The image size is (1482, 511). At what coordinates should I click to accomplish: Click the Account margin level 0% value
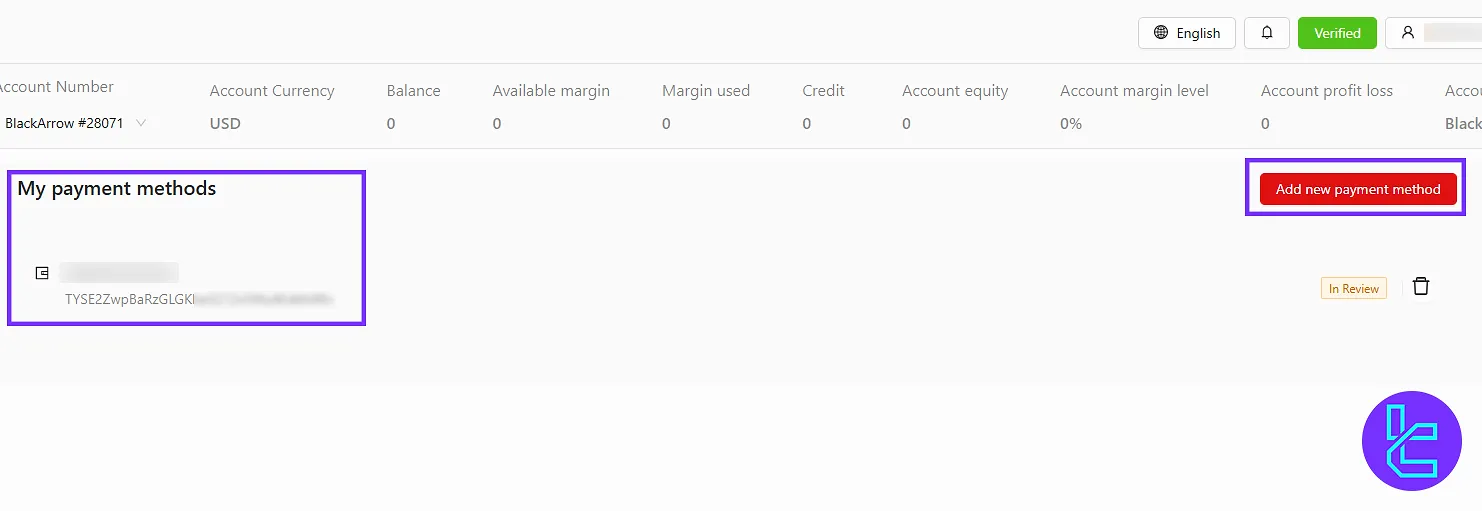(1070, 124)
